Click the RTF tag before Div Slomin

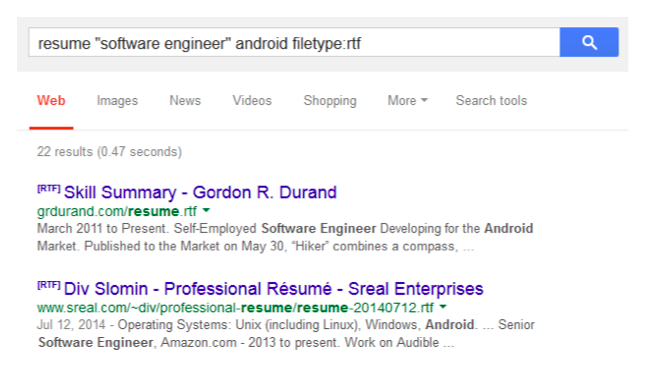[49, 285]
